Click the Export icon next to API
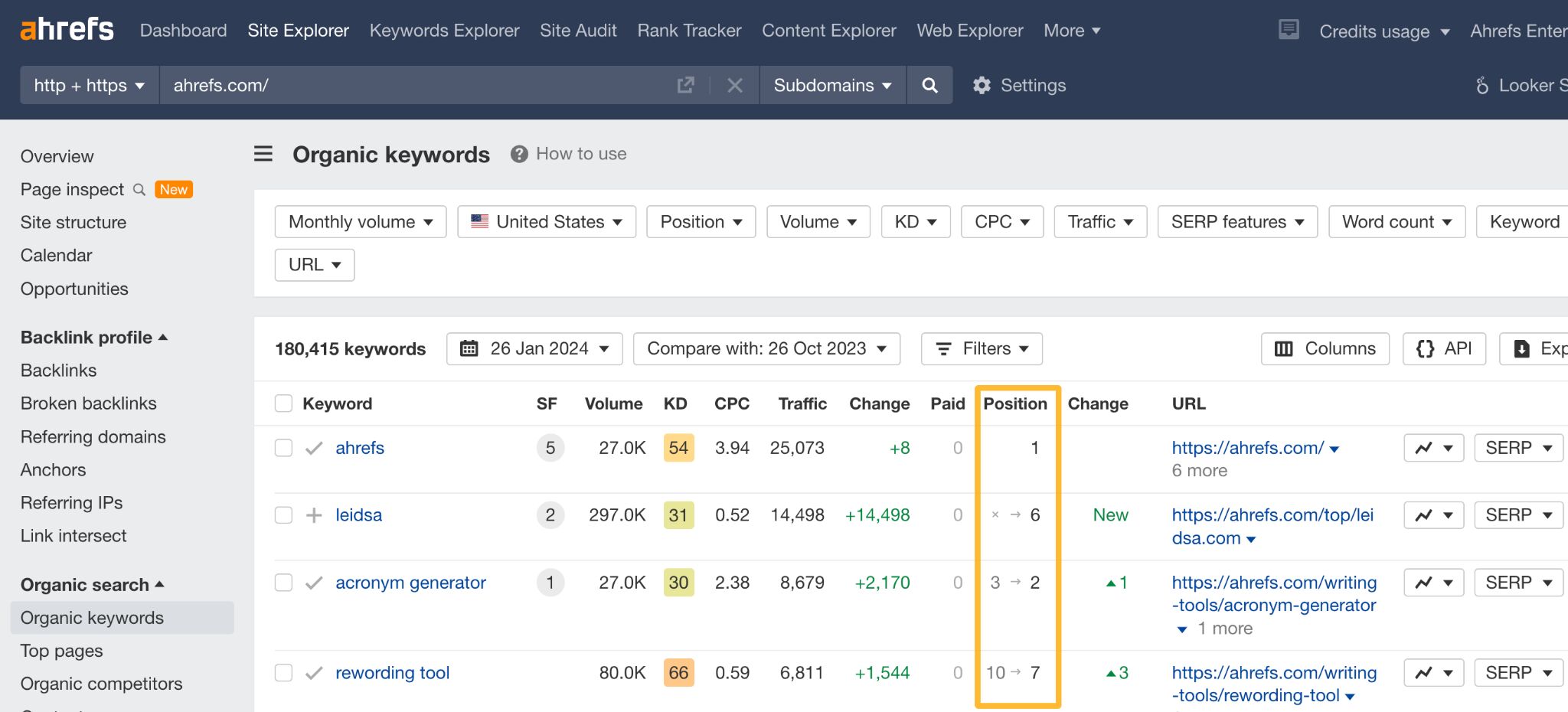The image size is (1568, 712). click(x=1523, y=348)
